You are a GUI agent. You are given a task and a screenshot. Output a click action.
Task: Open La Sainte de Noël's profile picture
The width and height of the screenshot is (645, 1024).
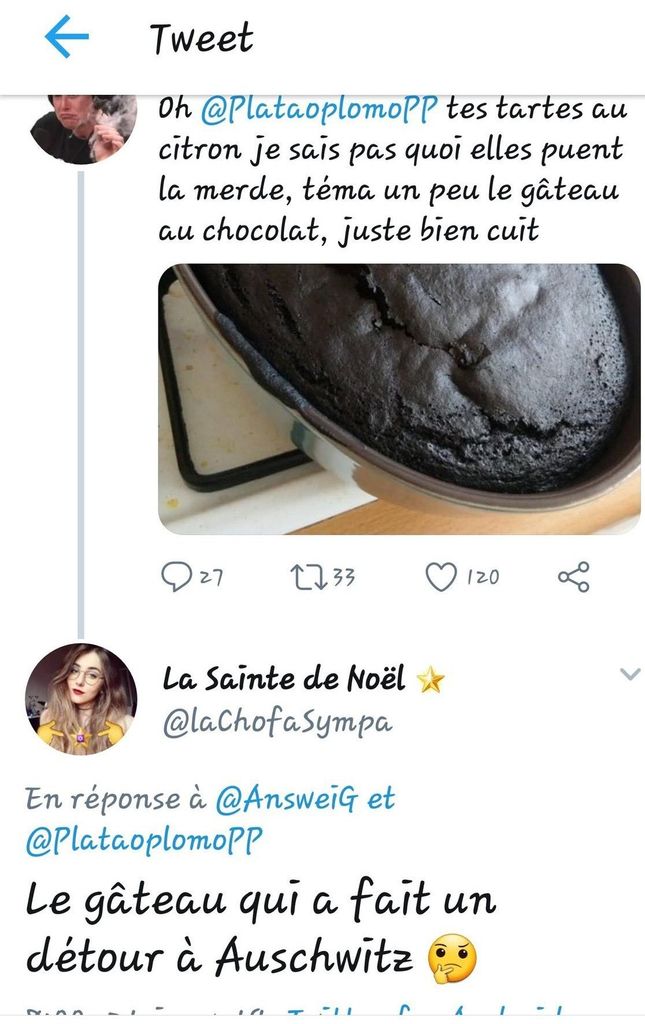(81, 699)
